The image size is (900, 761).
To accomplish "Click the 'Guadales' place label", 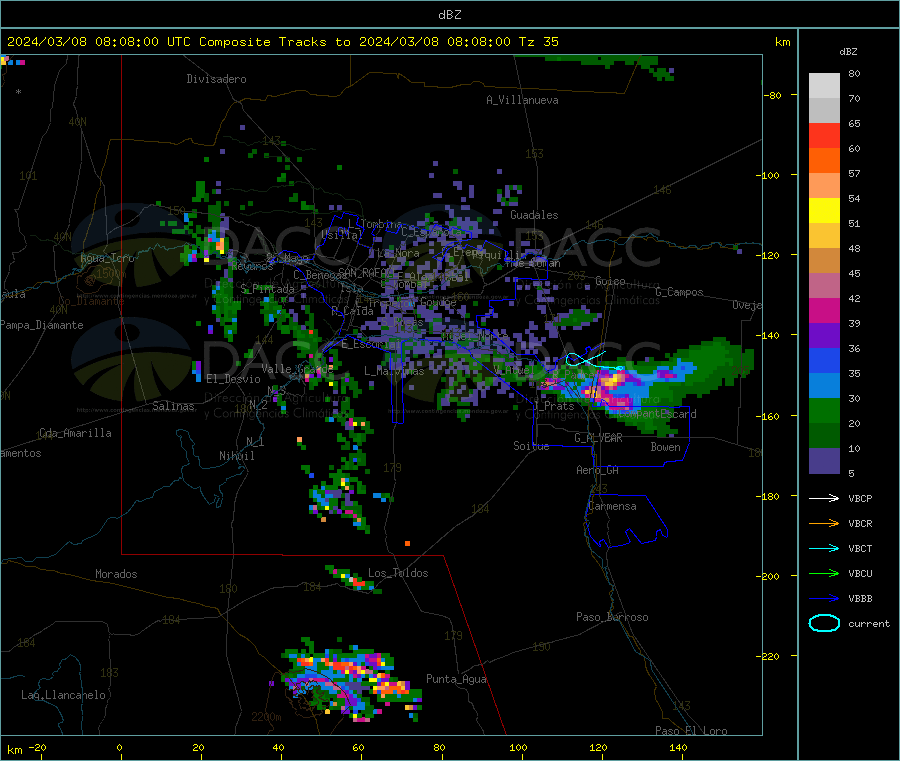I will tap(534, 215).
